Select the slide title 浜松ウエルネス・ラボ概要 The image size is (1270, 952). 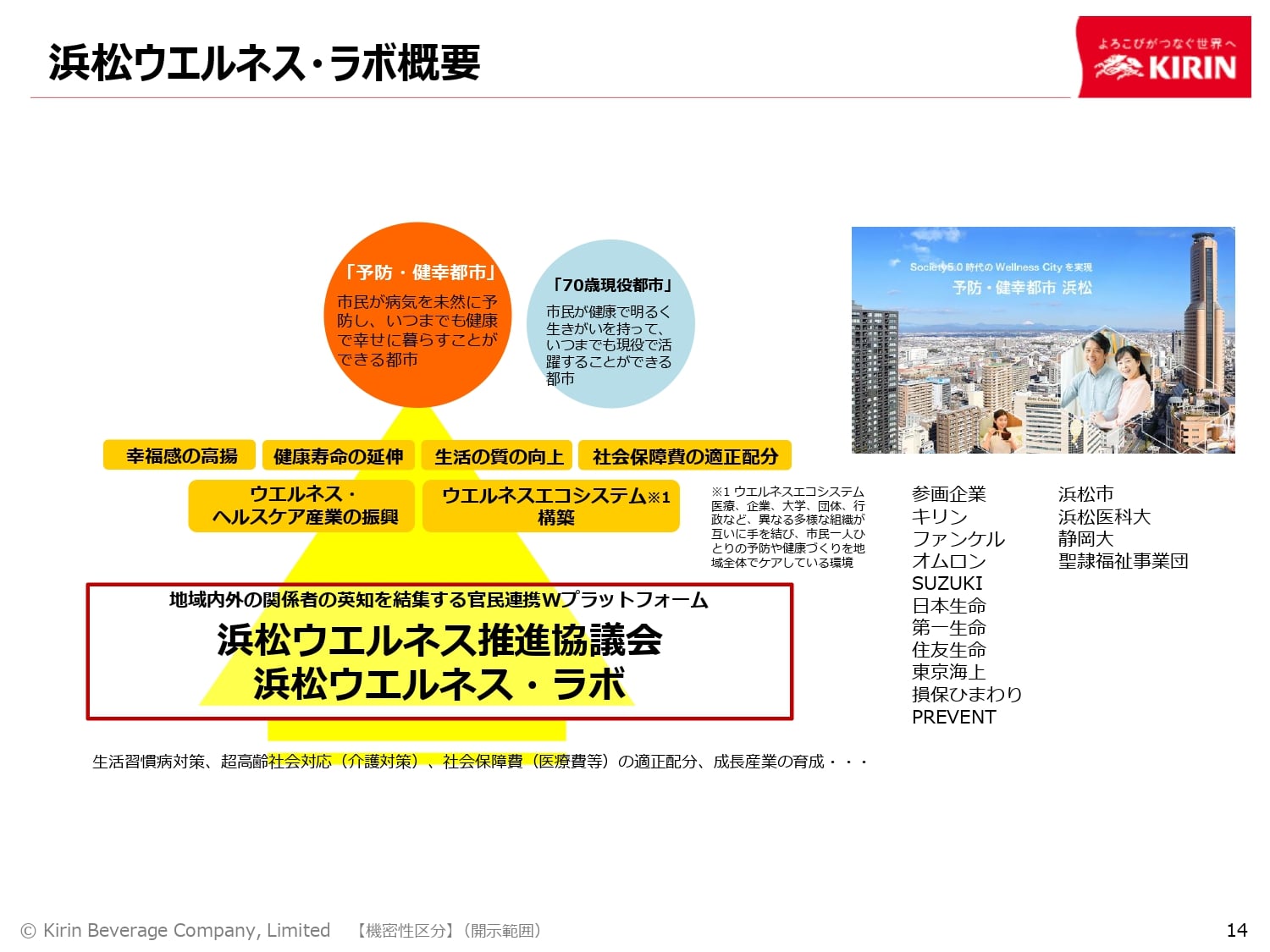click(x=264, y=63)
